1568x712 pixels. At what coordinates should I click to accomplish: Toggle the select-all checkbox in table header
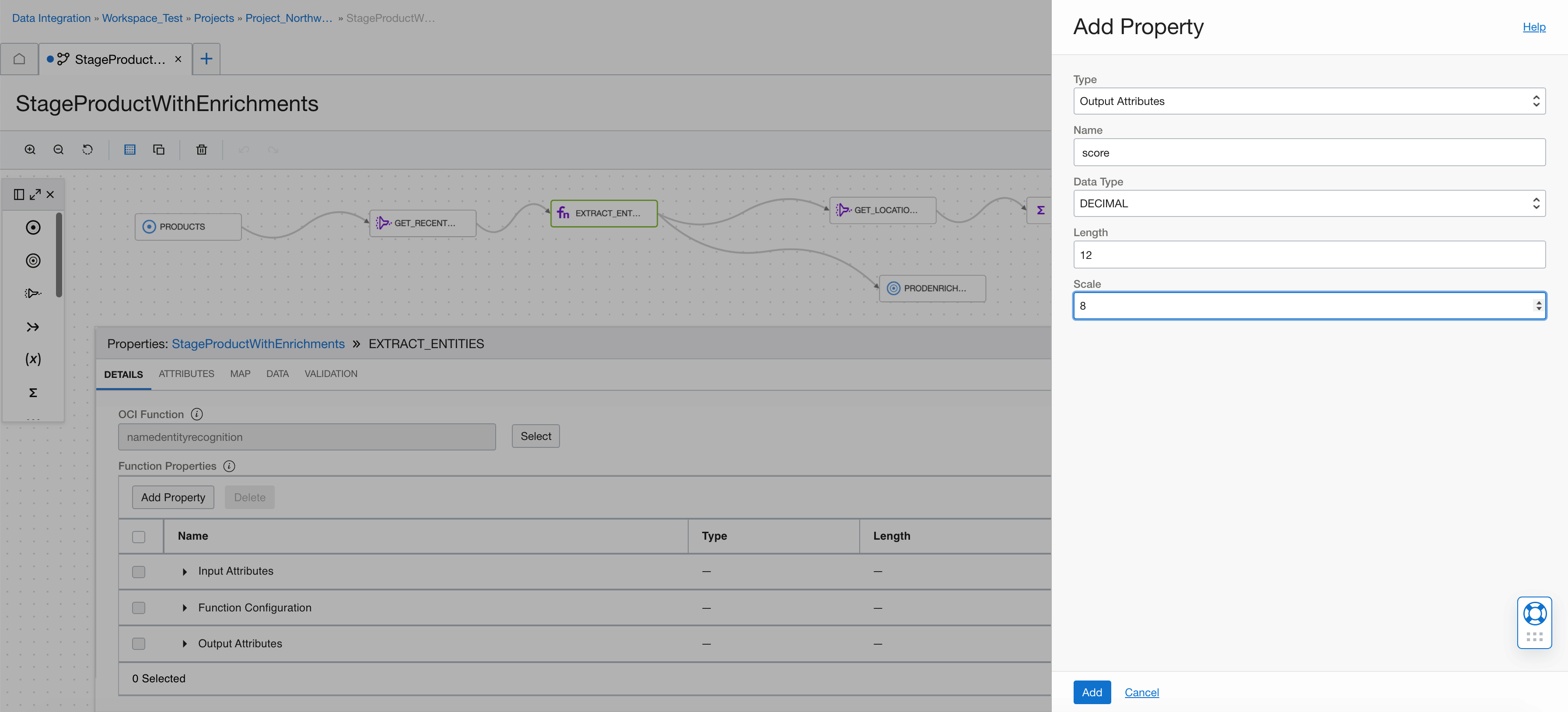click(x=139, y=537)
